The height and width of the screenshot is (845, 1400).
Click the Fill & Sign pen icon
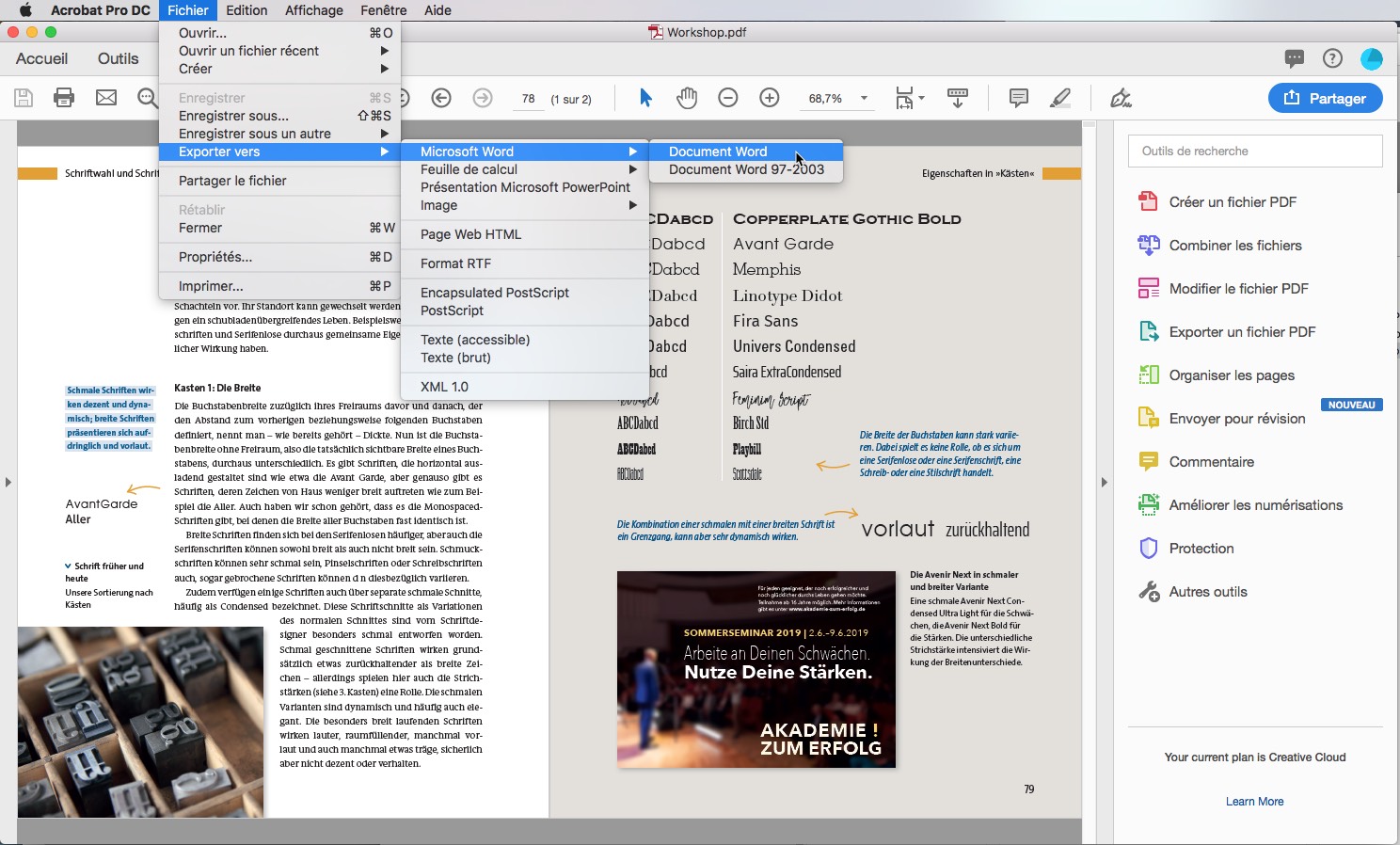1120,98
